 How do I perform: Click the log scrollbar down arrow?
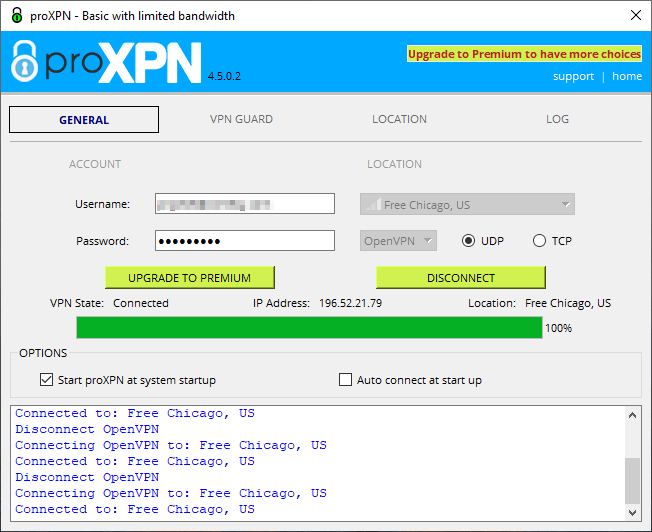tap(632, 512)
